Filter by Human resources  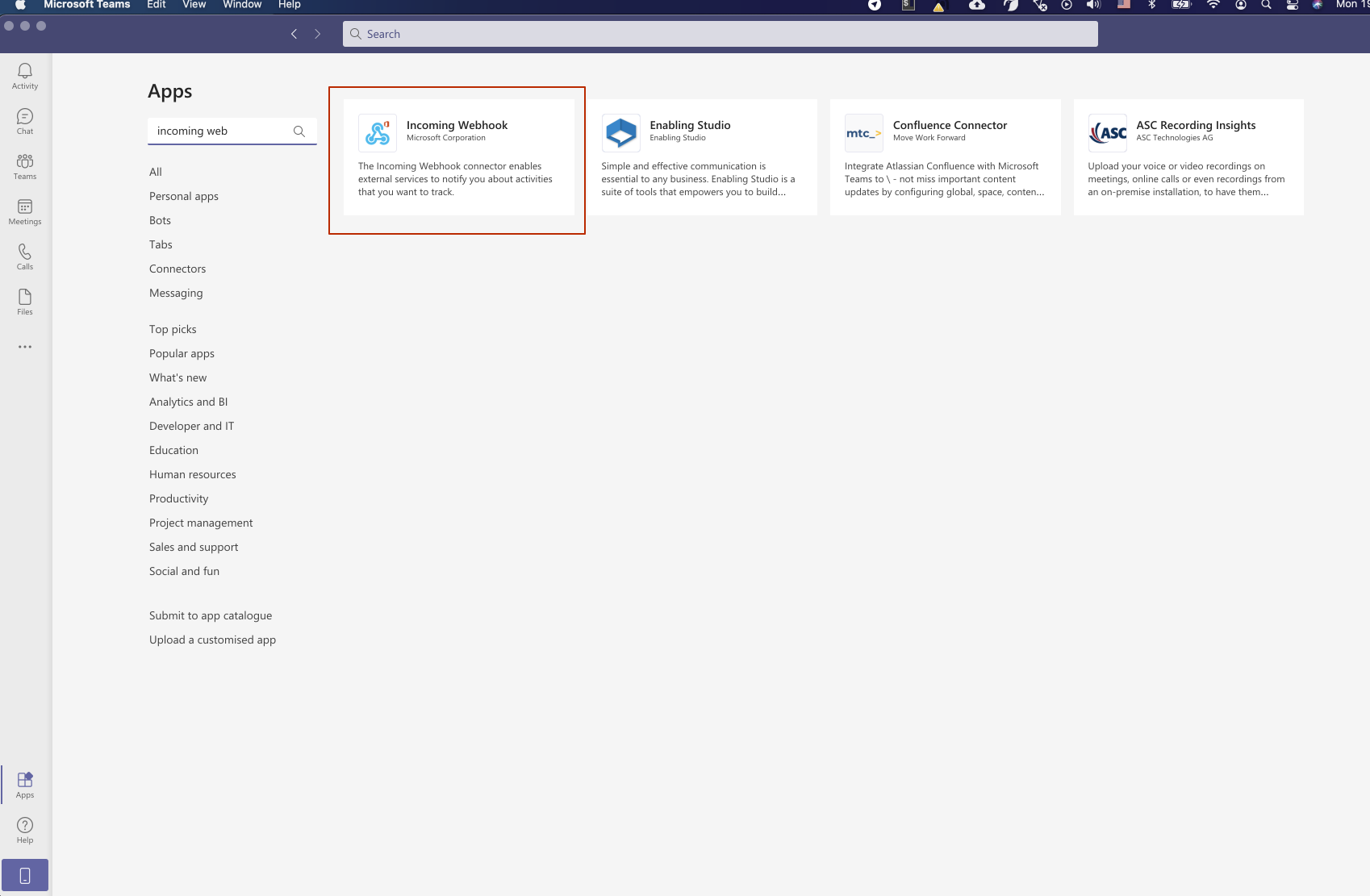193,474
